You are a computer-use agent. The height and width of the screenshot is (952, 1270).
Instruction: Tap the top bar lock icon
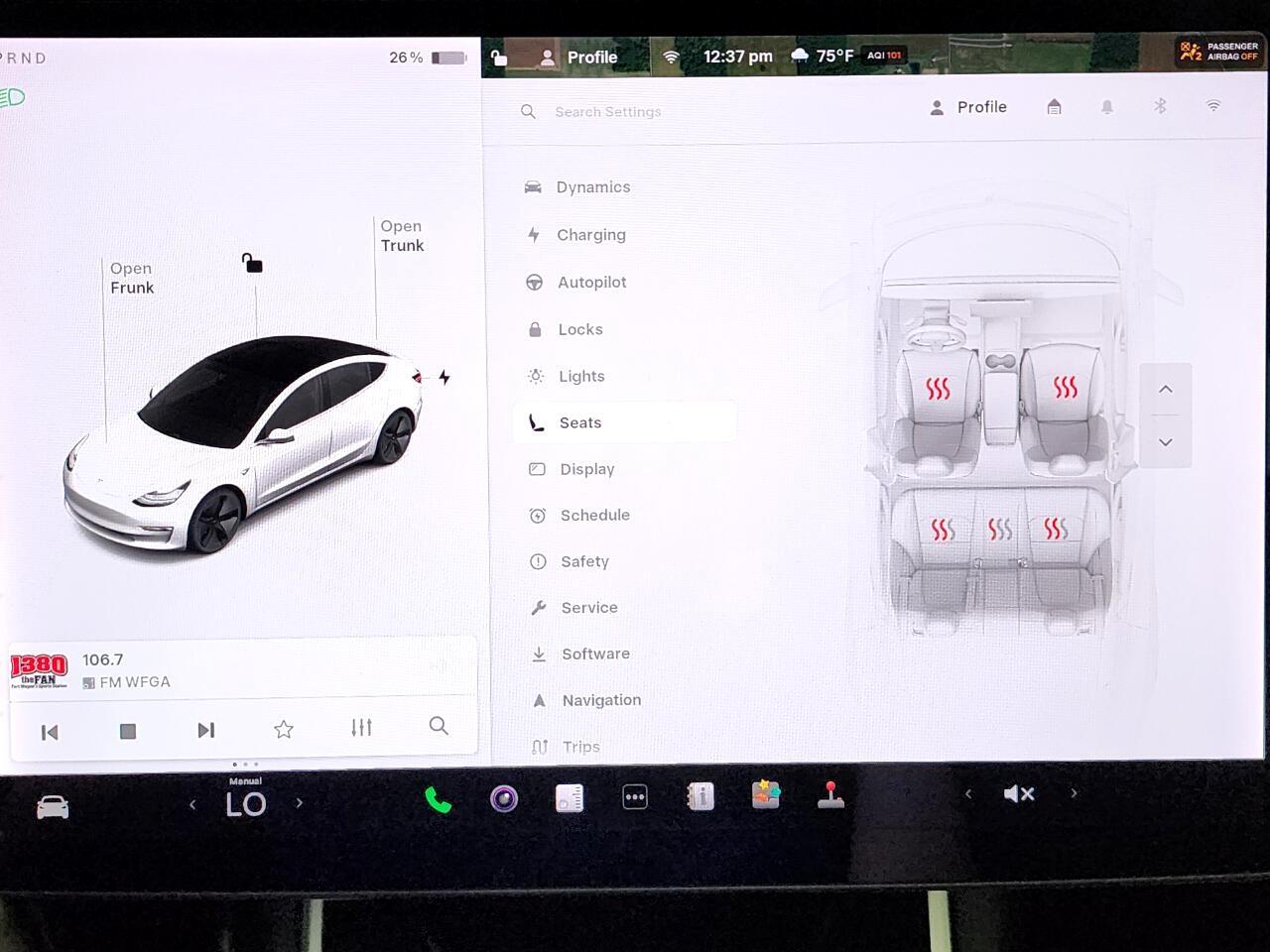499,58
